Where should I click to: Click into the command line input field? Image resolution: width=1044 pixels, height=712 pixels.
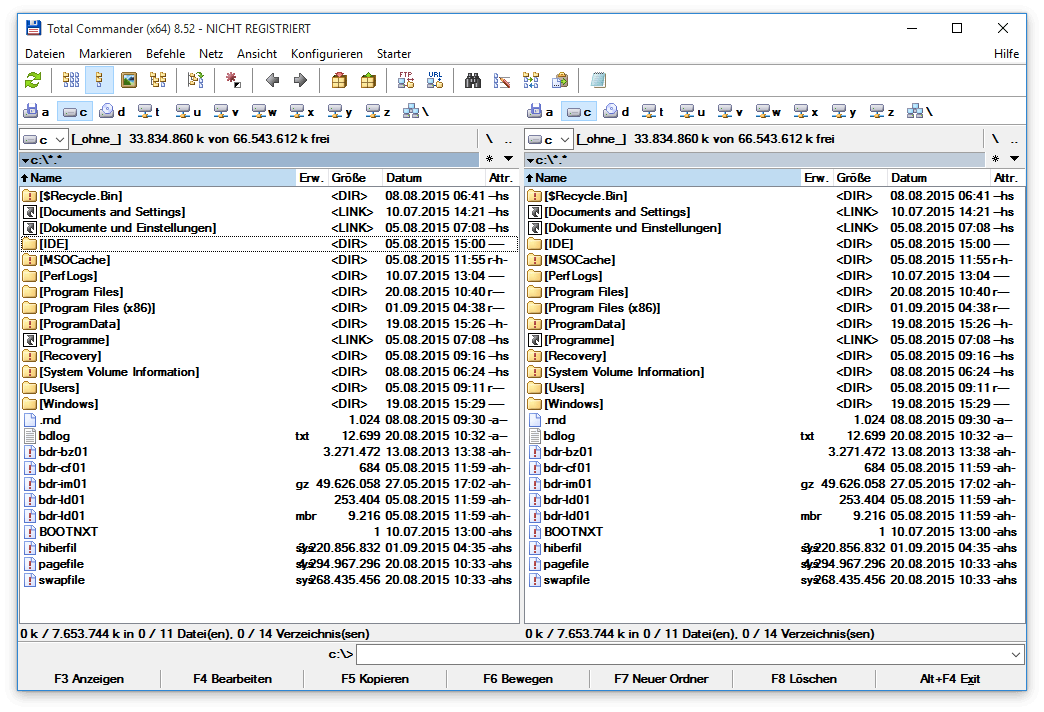(682, 655)
